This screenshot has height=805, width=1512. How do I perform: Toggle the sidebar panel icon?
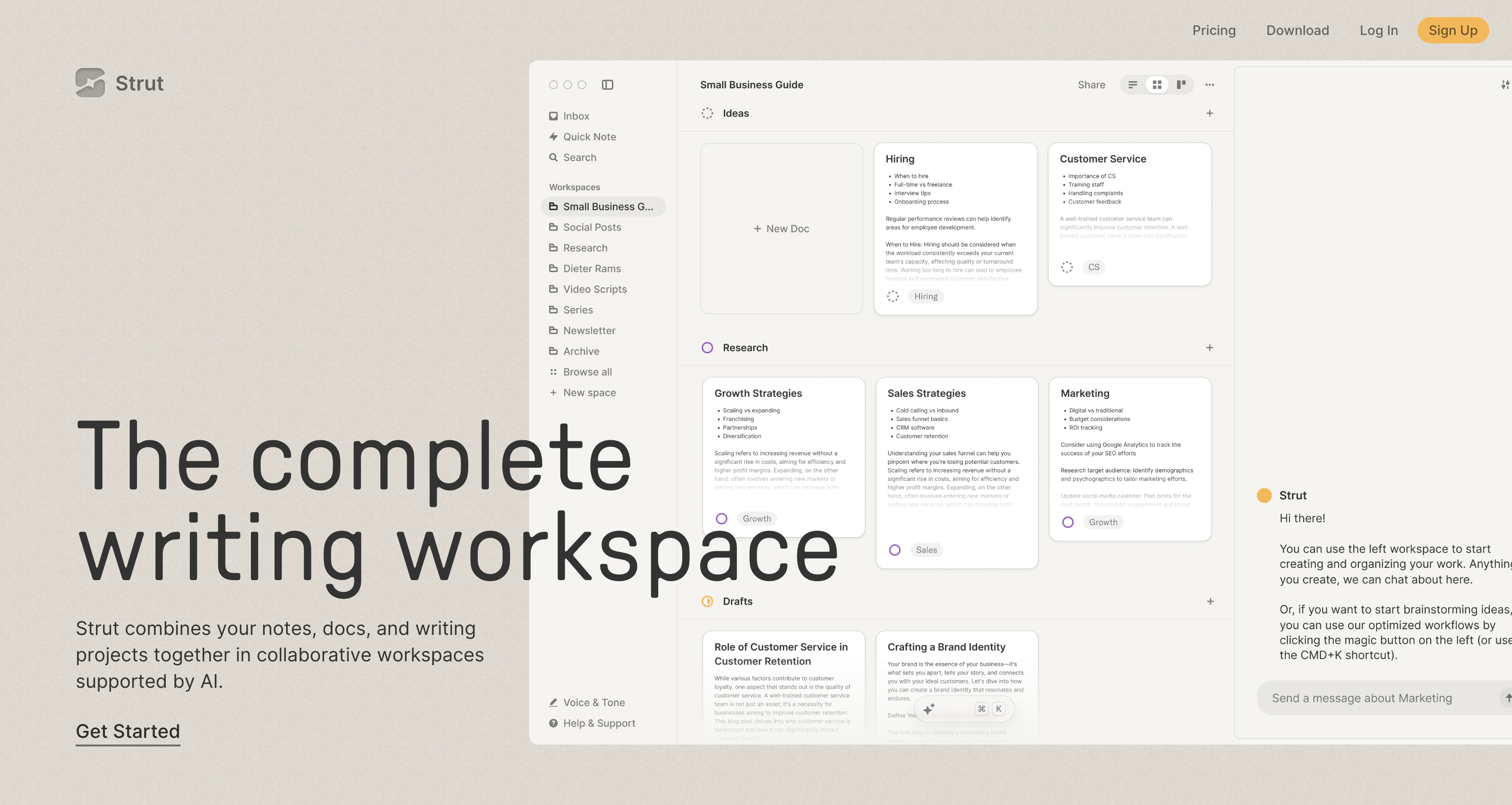point(608,85)
